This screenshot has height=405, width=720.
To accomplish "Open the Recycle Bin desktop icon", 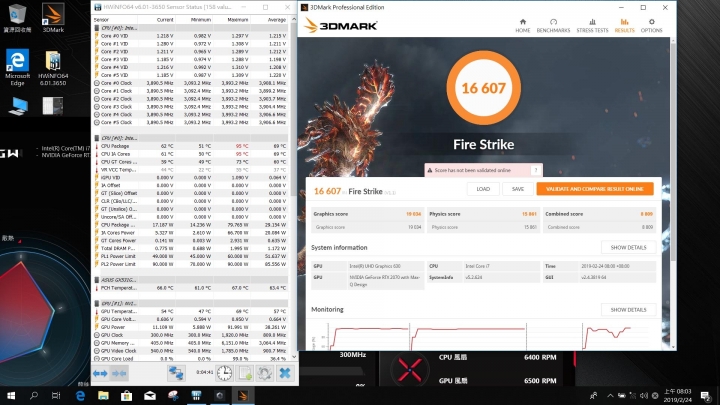I will pos(17,18).
